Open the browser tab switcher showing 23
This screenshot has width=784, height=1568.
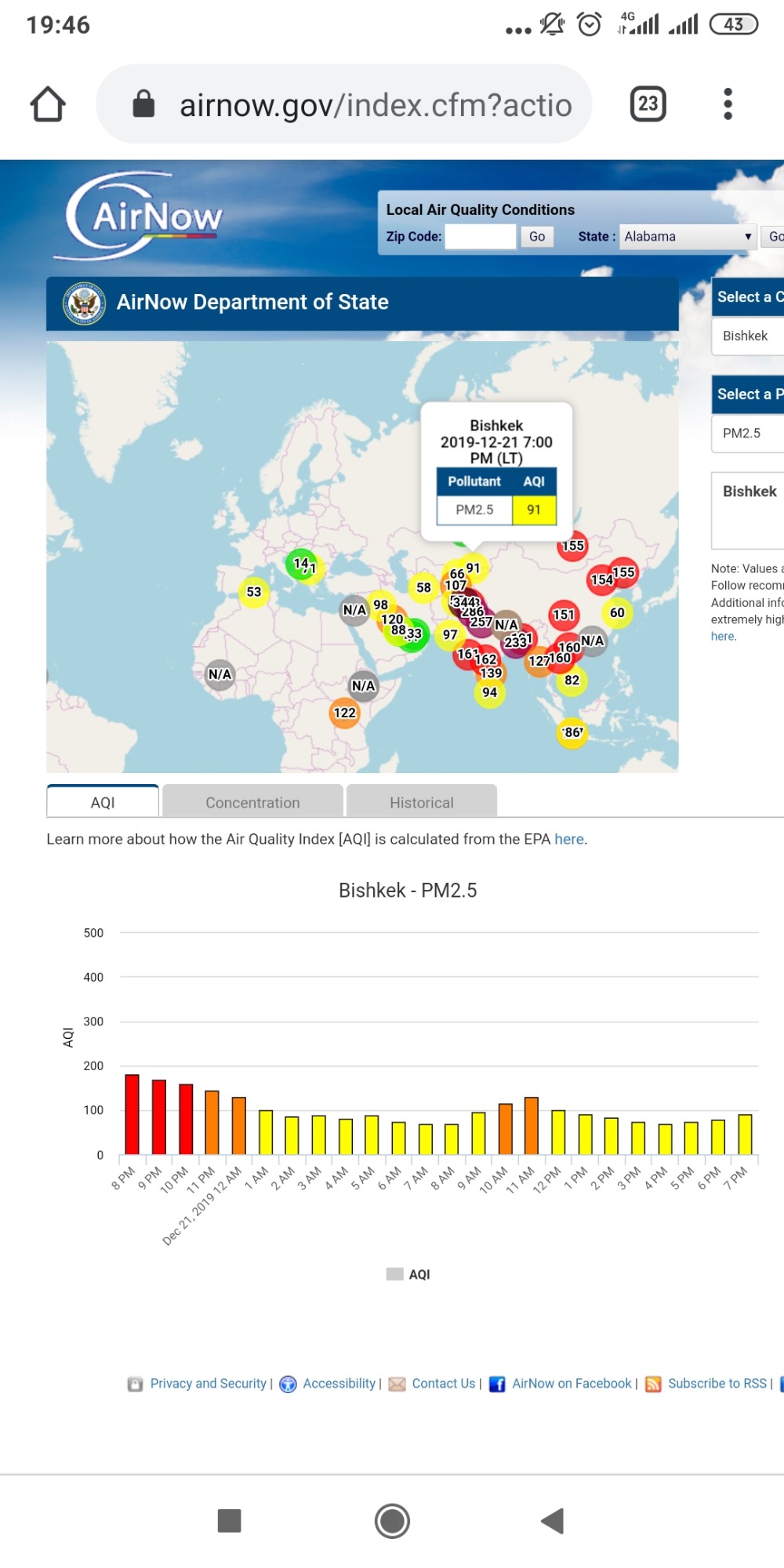(x=648, y=104)
